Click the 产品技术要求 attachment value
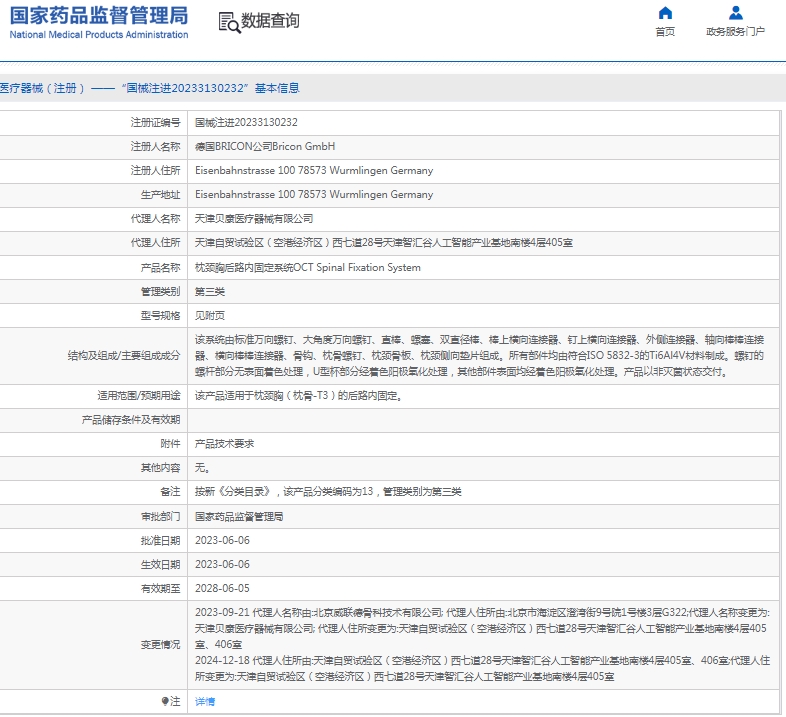The width and height of the screenshot is (786, 717). click(x=224, y=444)
